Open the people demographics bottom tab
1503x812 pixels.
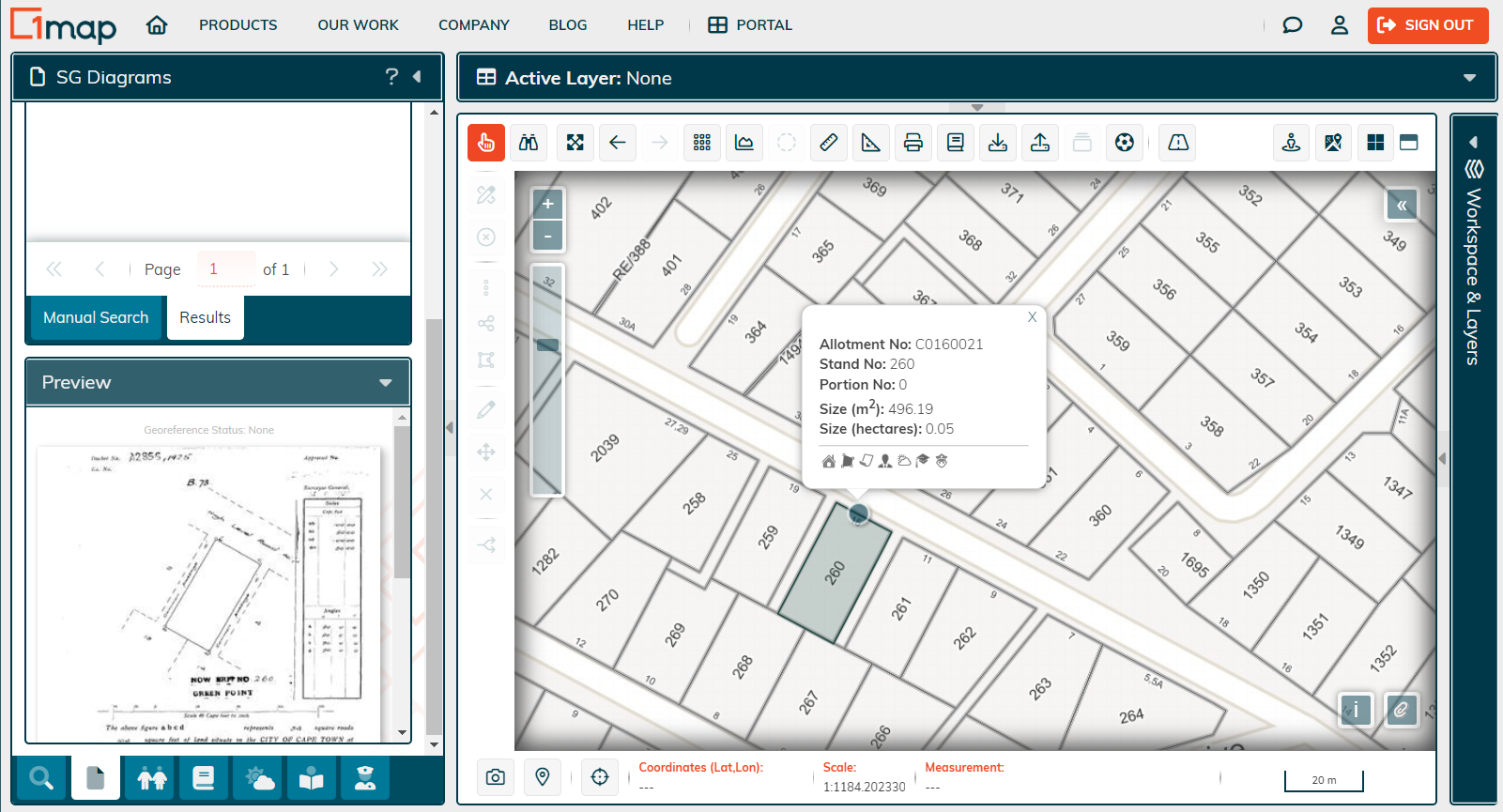[x=152, y=778]
